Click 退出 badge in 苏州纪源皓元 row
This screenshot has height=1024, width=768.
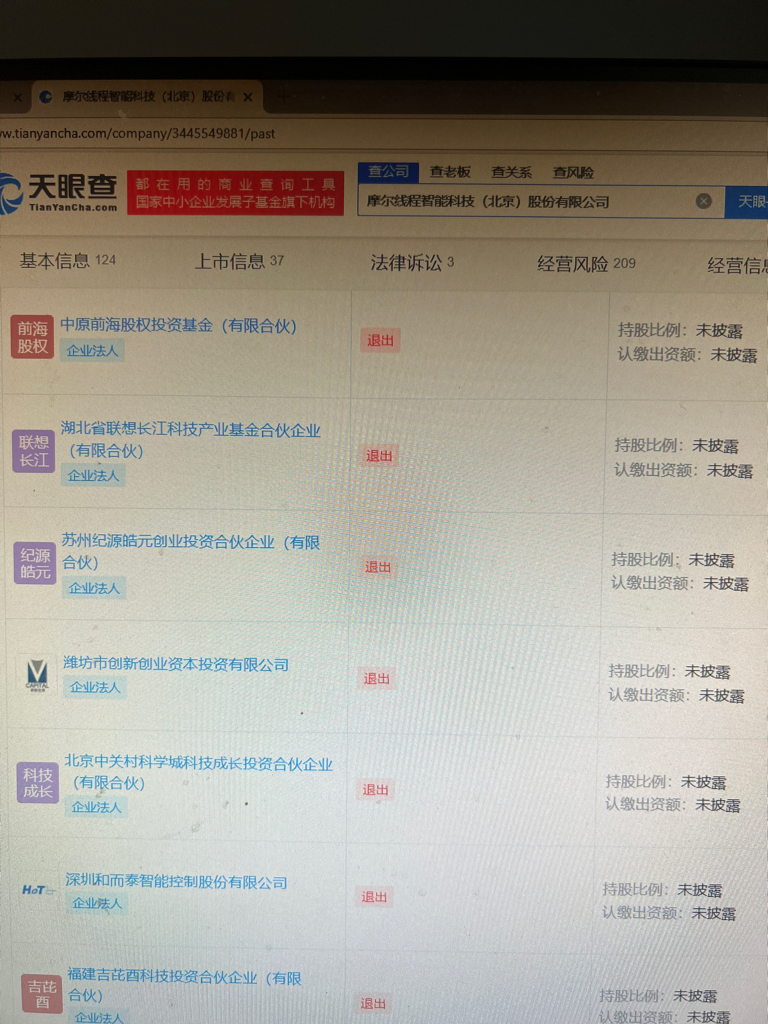tap(377, 567)
